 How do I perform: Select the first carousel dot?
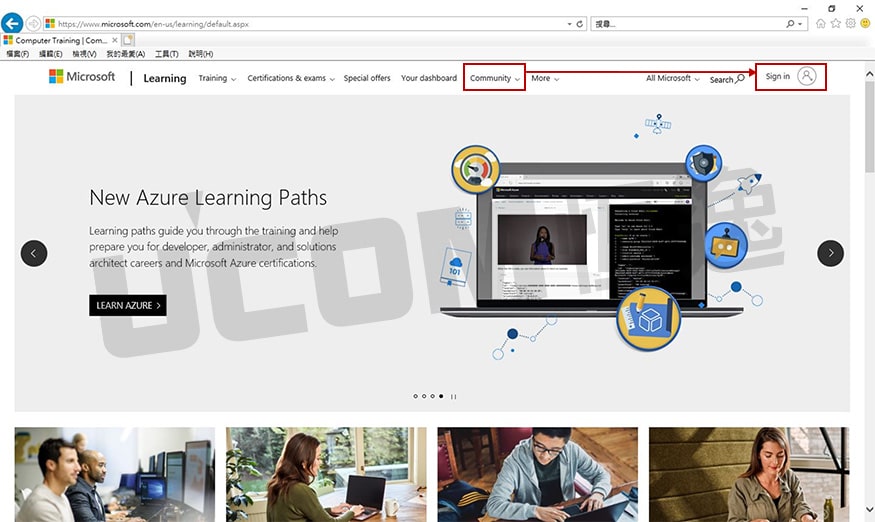pyautogui.click(x=415, y=396)
